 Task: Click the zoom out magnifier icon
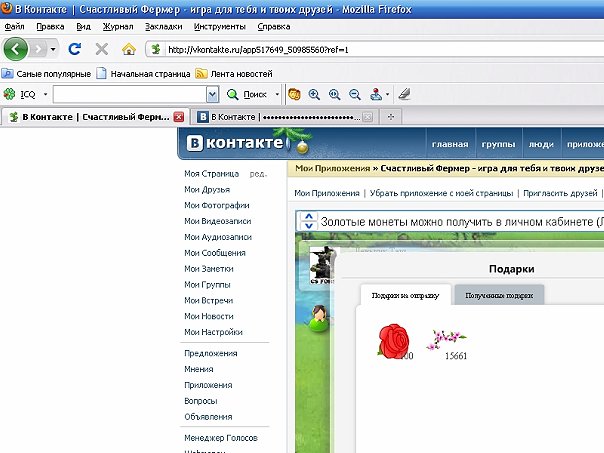(x=354, y=94)
